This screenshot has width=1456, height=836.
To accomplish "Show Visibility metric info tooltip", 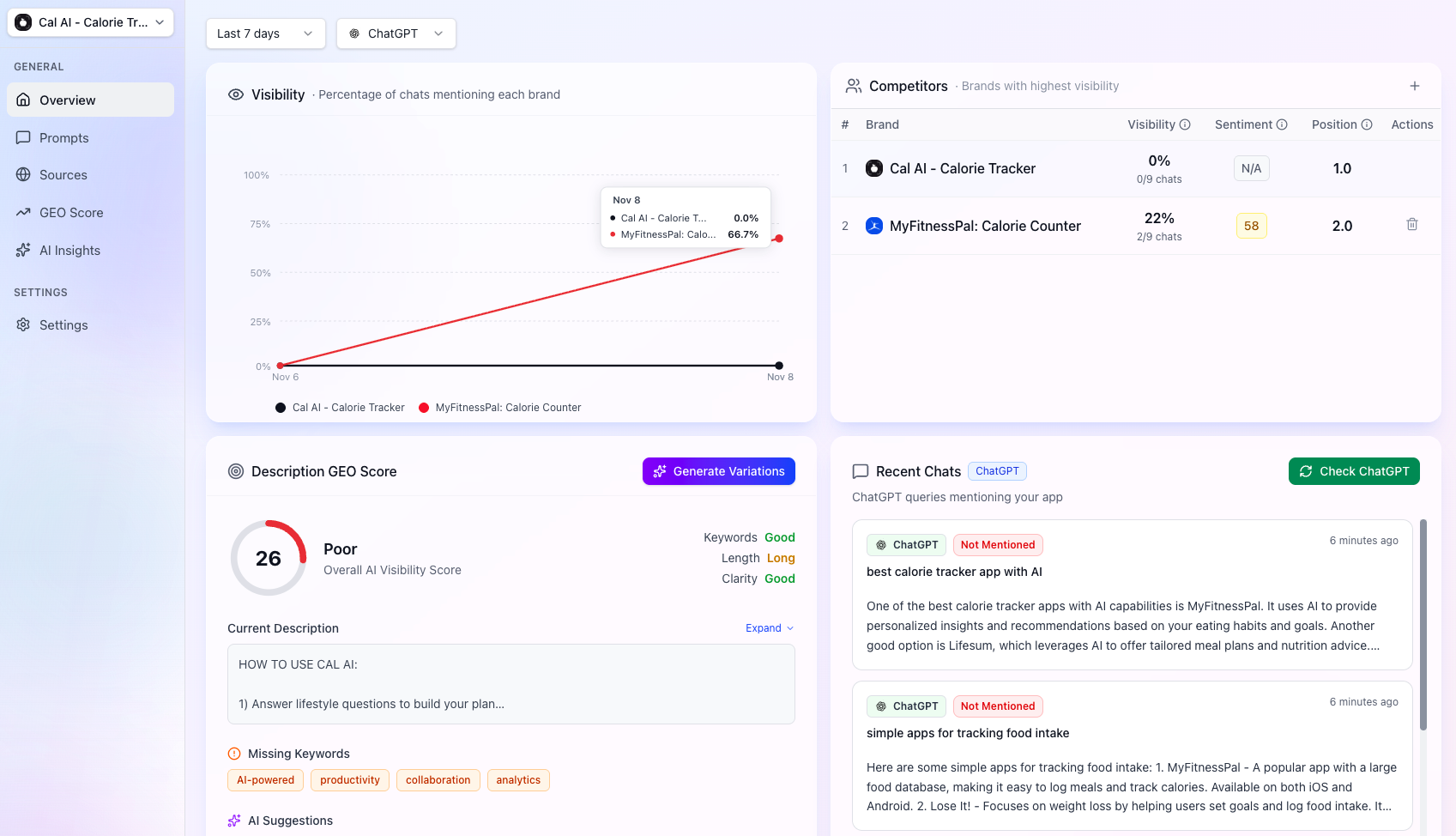I will [1186, 124].
